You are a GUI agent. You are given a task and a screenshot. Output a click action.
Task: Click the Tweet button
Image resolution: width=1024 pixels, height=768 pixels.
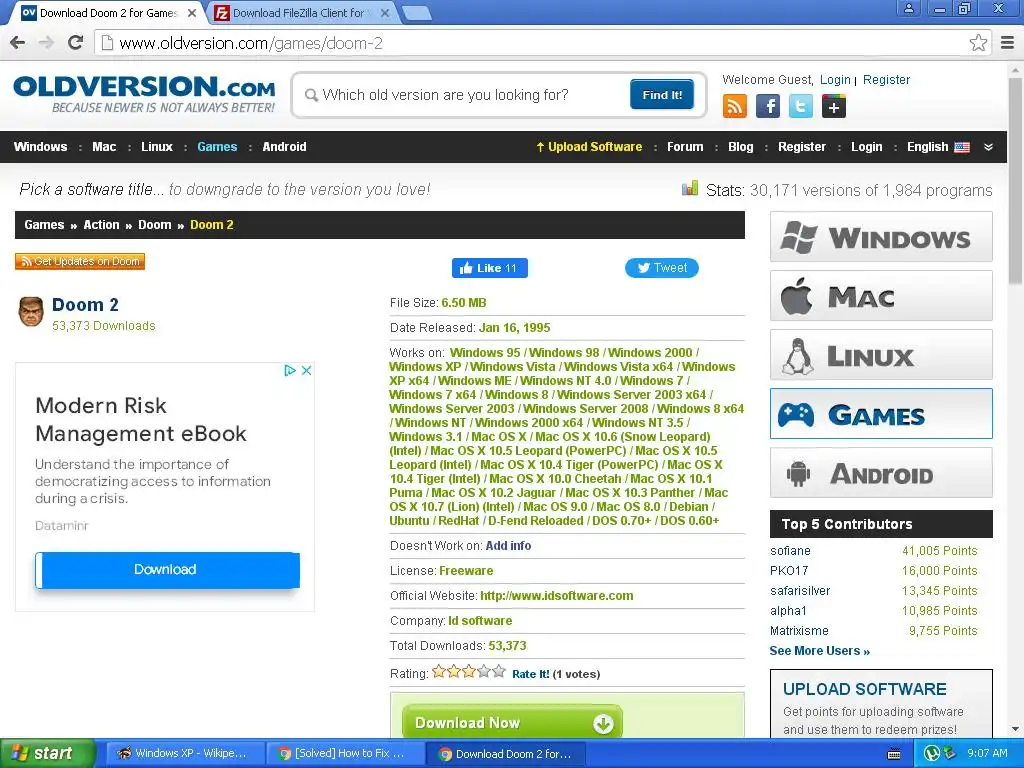(x=662, y=268)
